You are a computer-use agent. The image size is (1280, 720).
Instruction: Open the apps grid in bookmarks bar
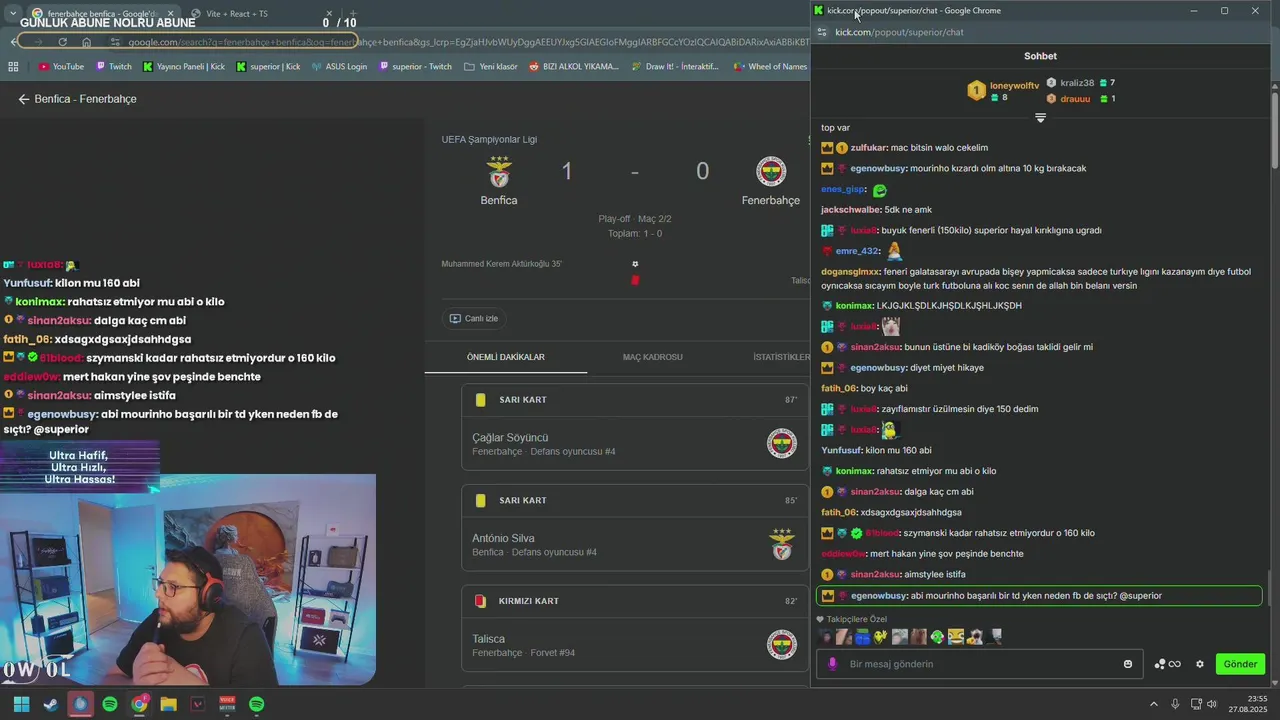tap(13, 67)
